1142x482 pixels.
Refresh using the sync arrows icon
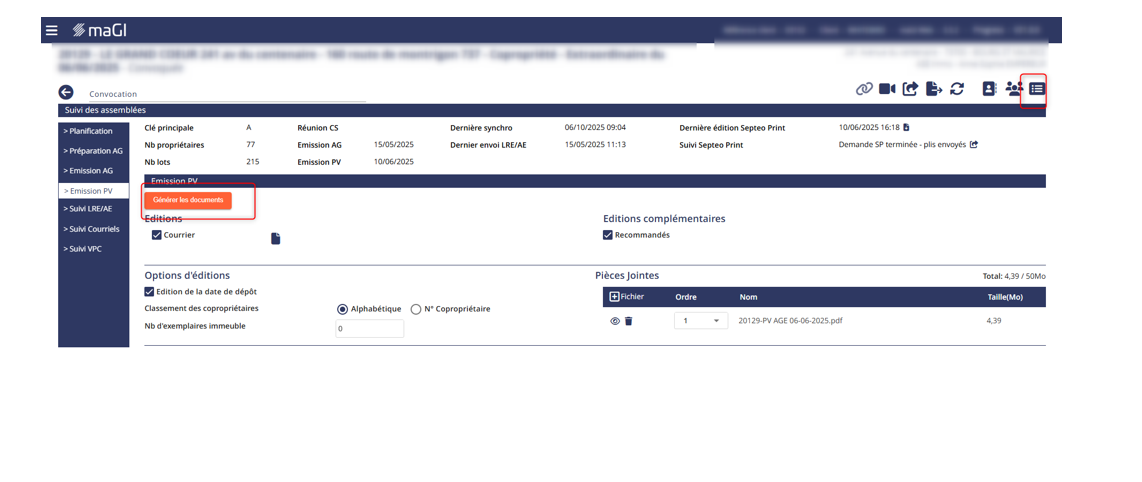pos(957,89)
